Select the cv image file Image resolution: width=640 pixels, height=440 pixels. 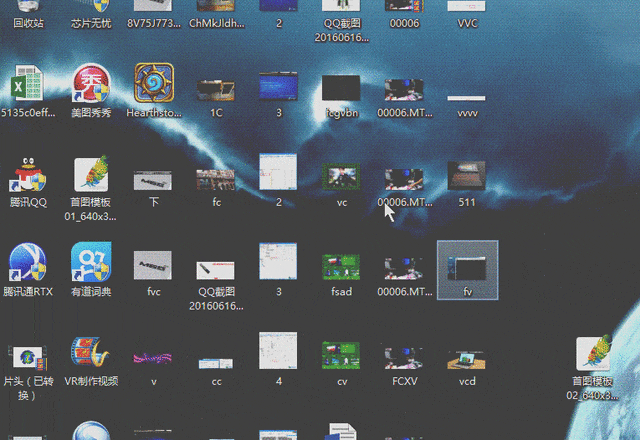[x=341, y=364]
